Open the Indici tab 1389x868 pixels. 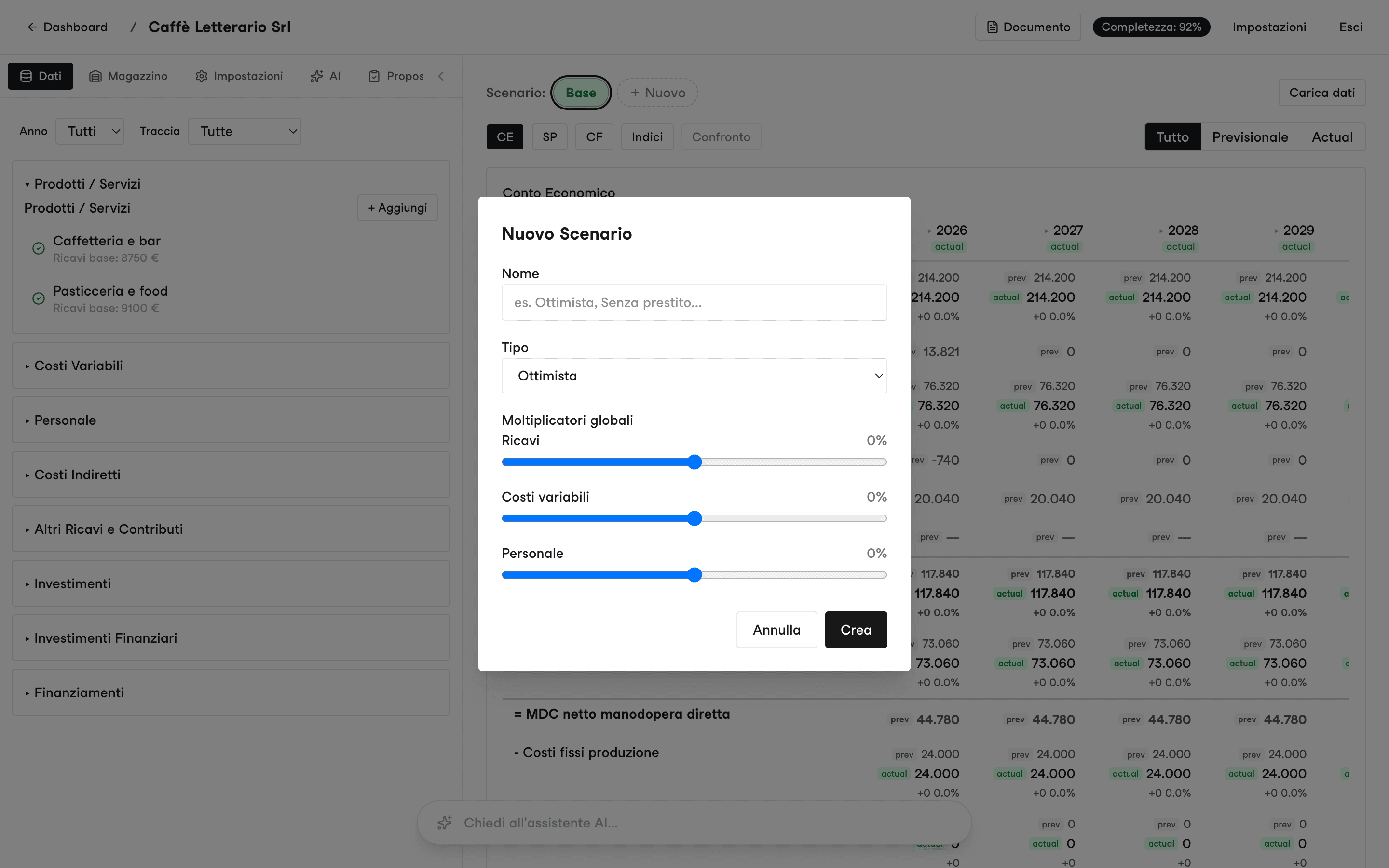pos(647,137)
